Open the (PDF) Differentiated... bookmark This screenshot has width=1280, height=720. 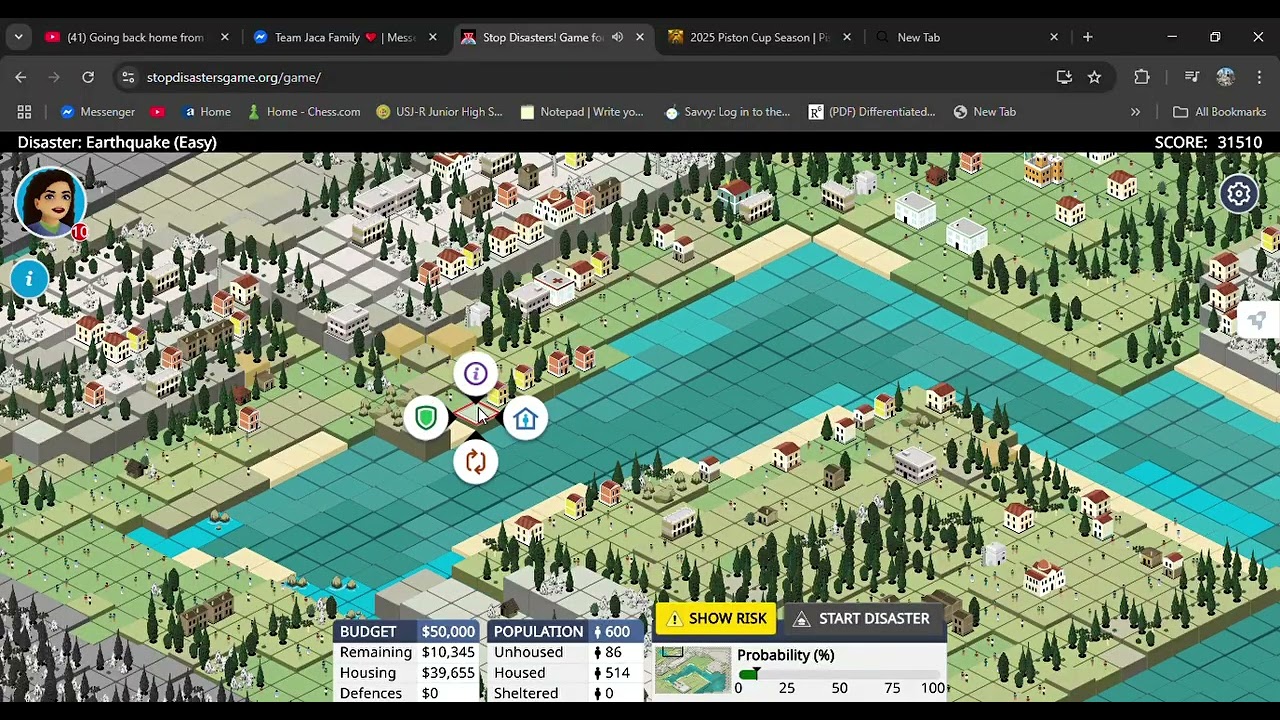point(872,112)
